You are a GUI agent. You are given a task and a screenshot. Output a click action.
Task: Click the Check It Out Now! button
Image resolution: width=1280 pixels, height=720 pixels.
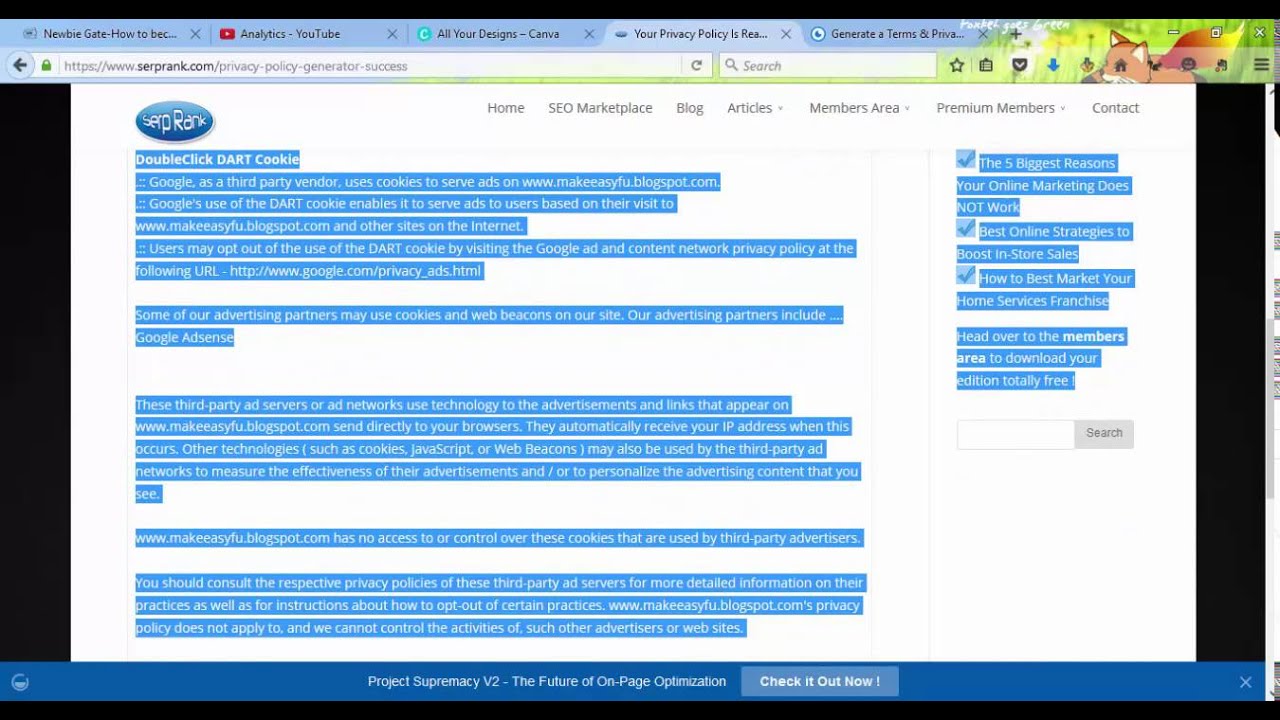point(819,682)
